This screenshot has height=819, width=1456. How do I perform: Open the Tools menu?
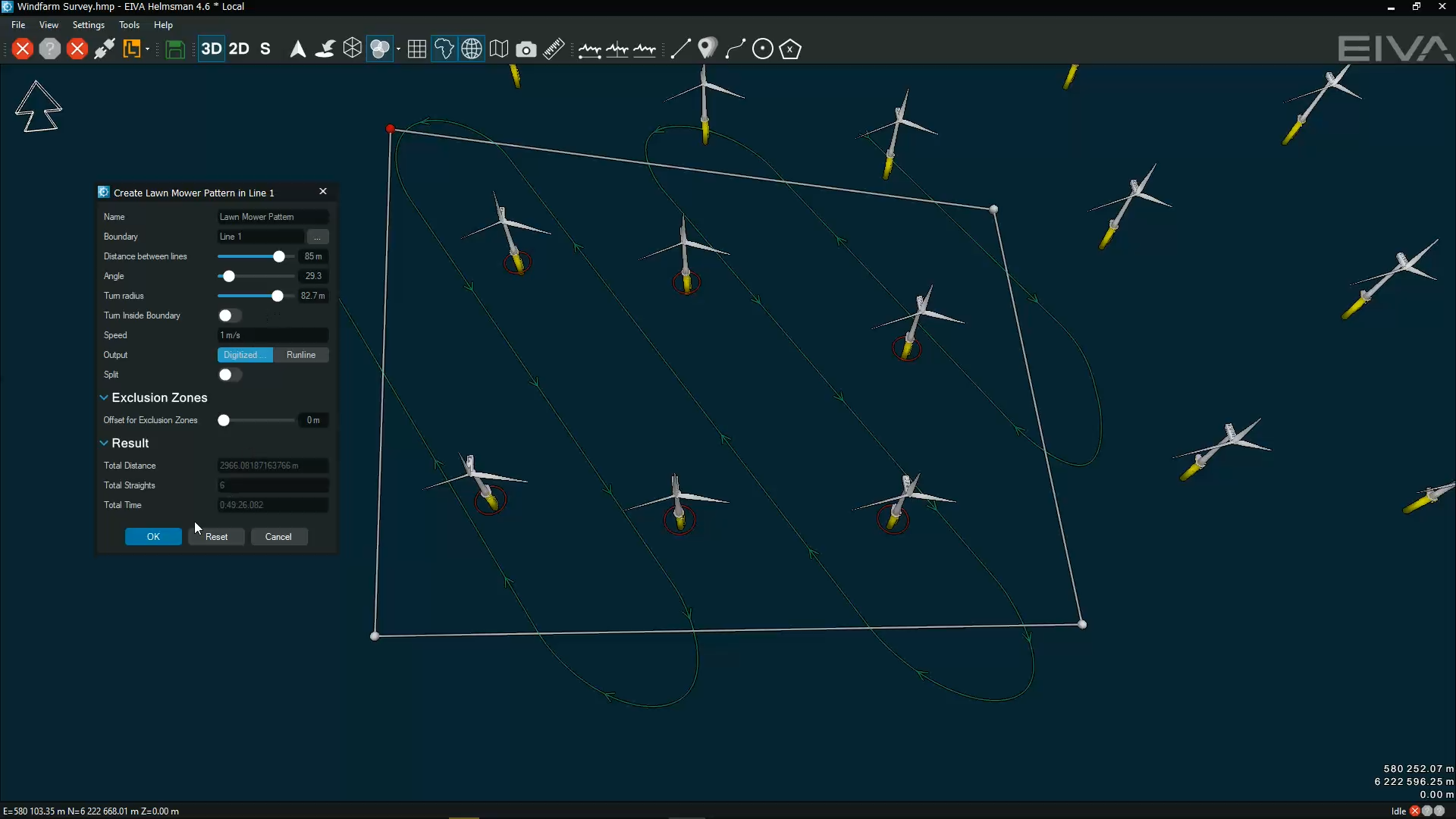point(129,25)
